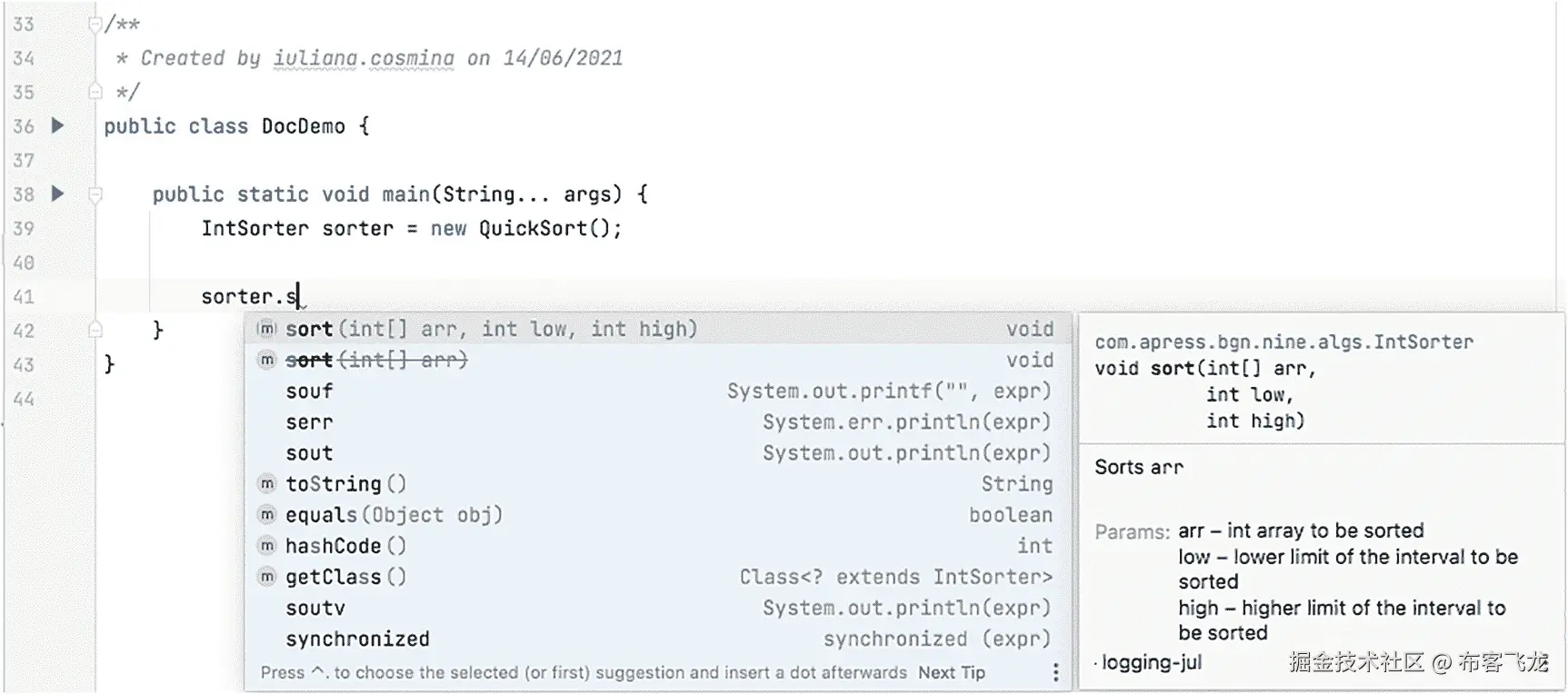Viewport: 1568px width, 694px height.
Task: Click method icon beside getClass suggestion
Action: (266, 577)
